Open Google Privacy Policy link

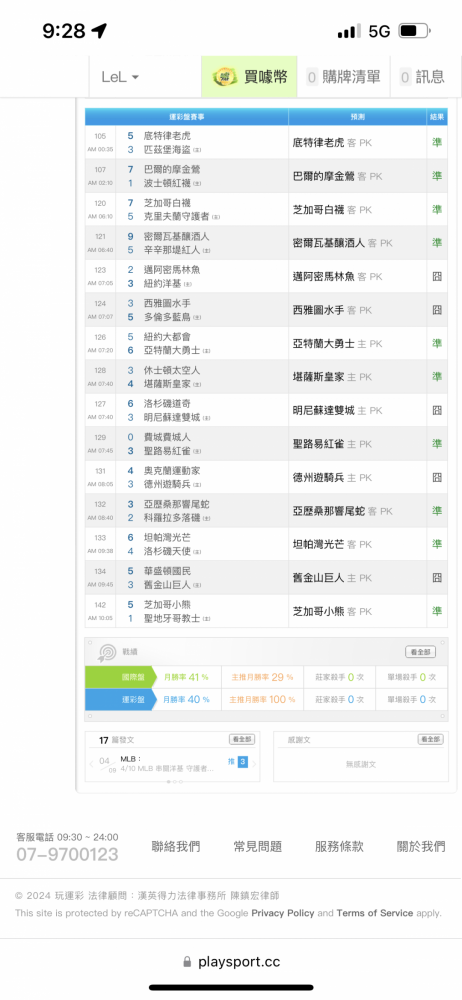coord(283,913)
